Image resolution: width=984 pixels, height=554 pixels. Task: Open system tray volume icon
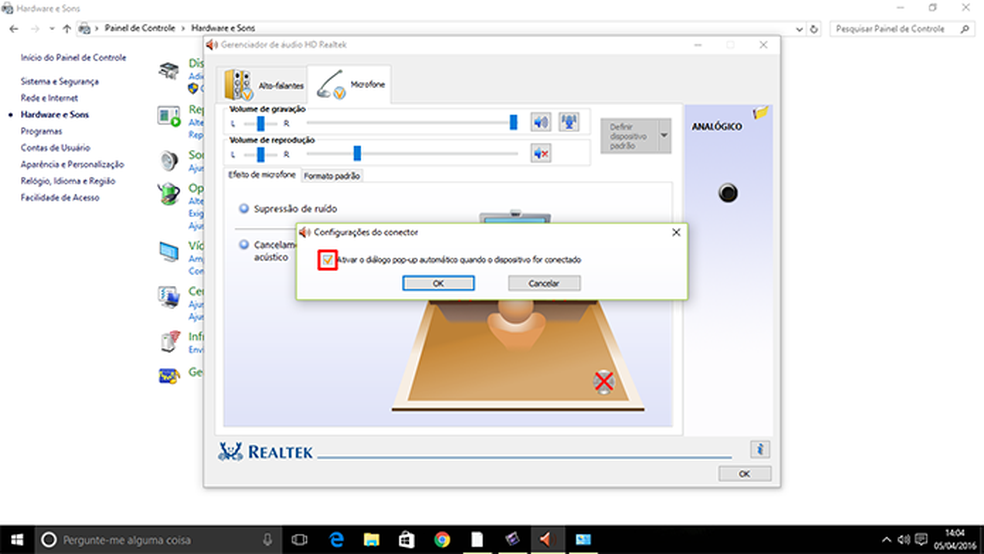pyautogui.click(x=904, y=540)
